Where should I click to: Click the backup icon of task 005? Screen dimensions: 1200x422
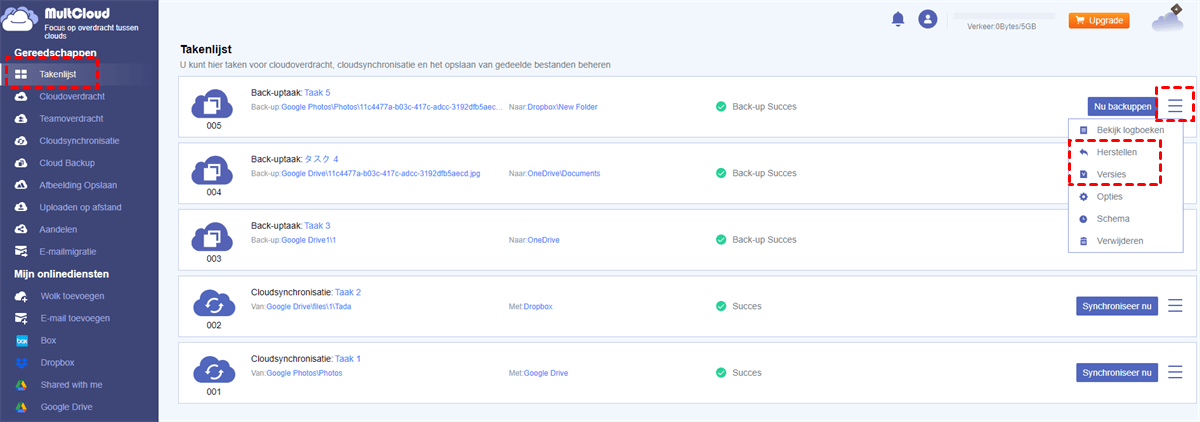coord(212,104)
